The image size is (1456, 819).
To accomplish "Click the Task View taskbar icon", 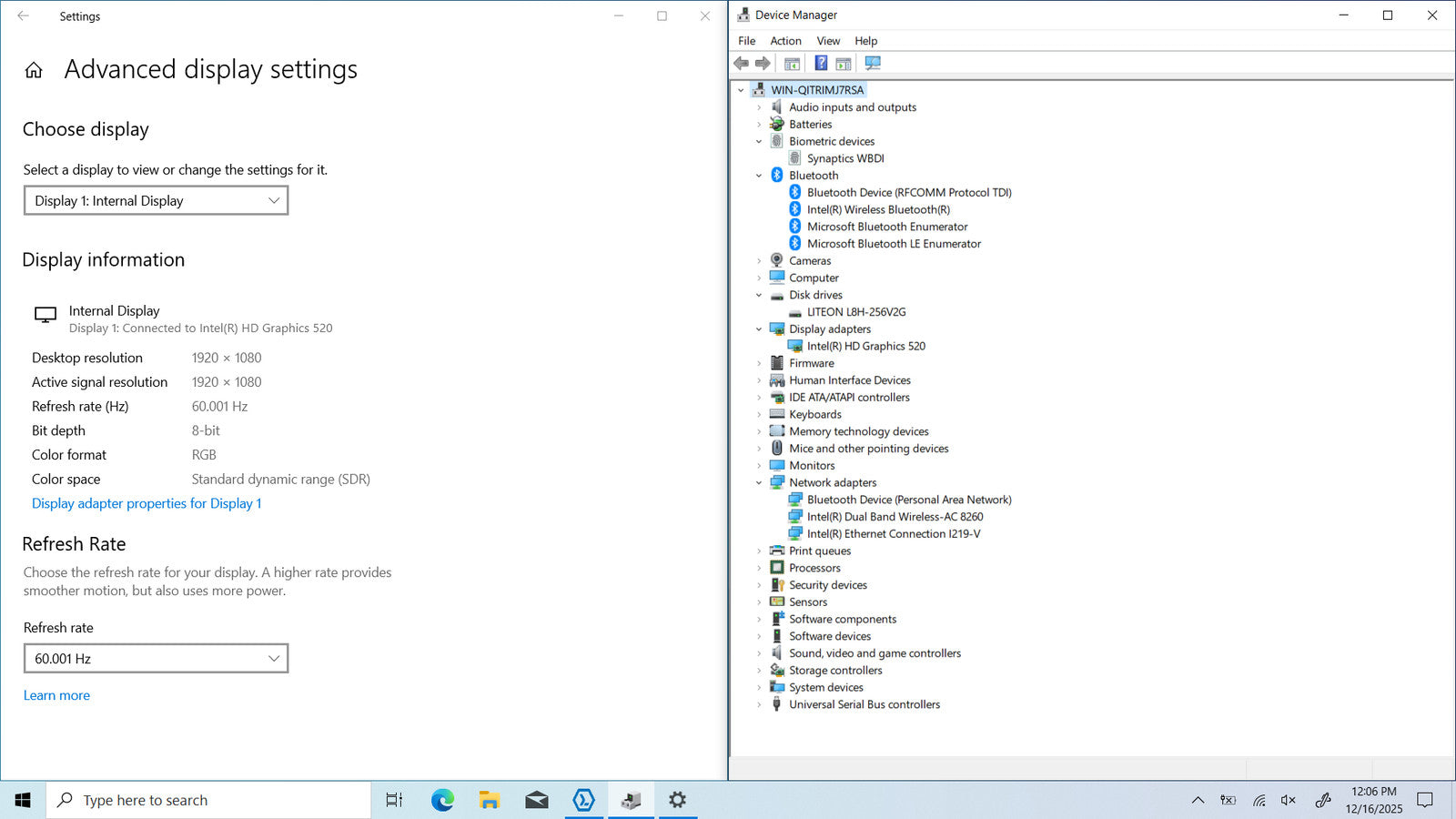I will tap(394, 800).
